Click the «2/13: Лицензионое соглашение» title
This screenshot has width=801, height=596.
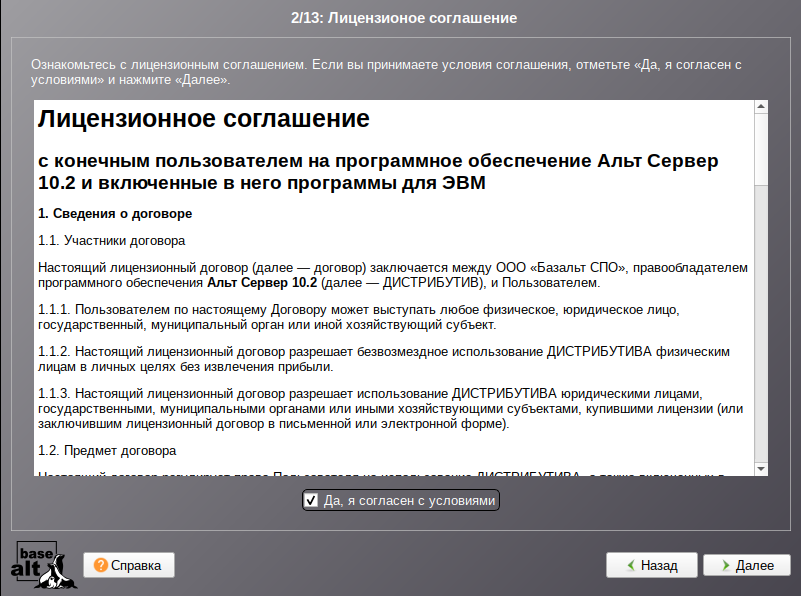404,18
